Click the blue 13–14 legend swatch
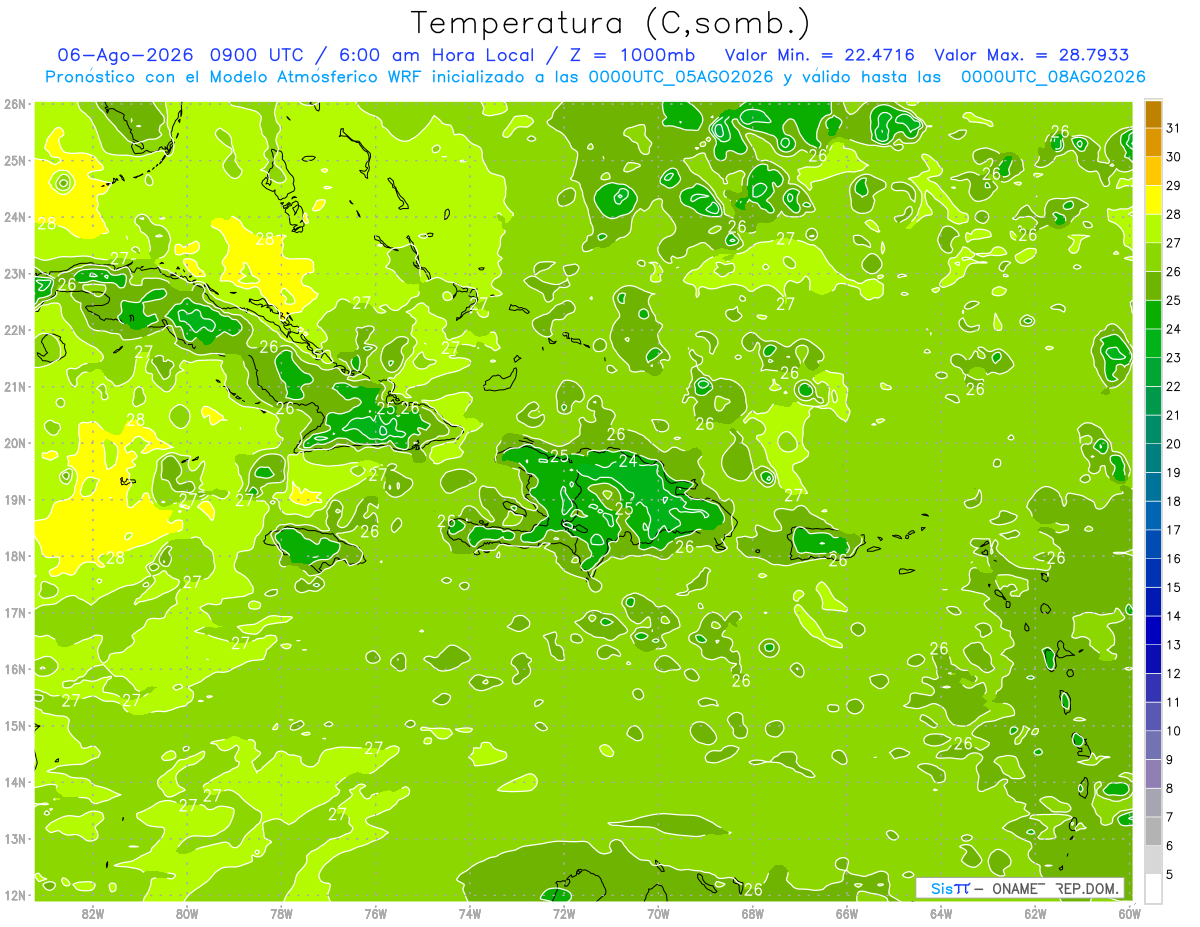Screen dimensions: 1200x927 tap(1153, 630)
